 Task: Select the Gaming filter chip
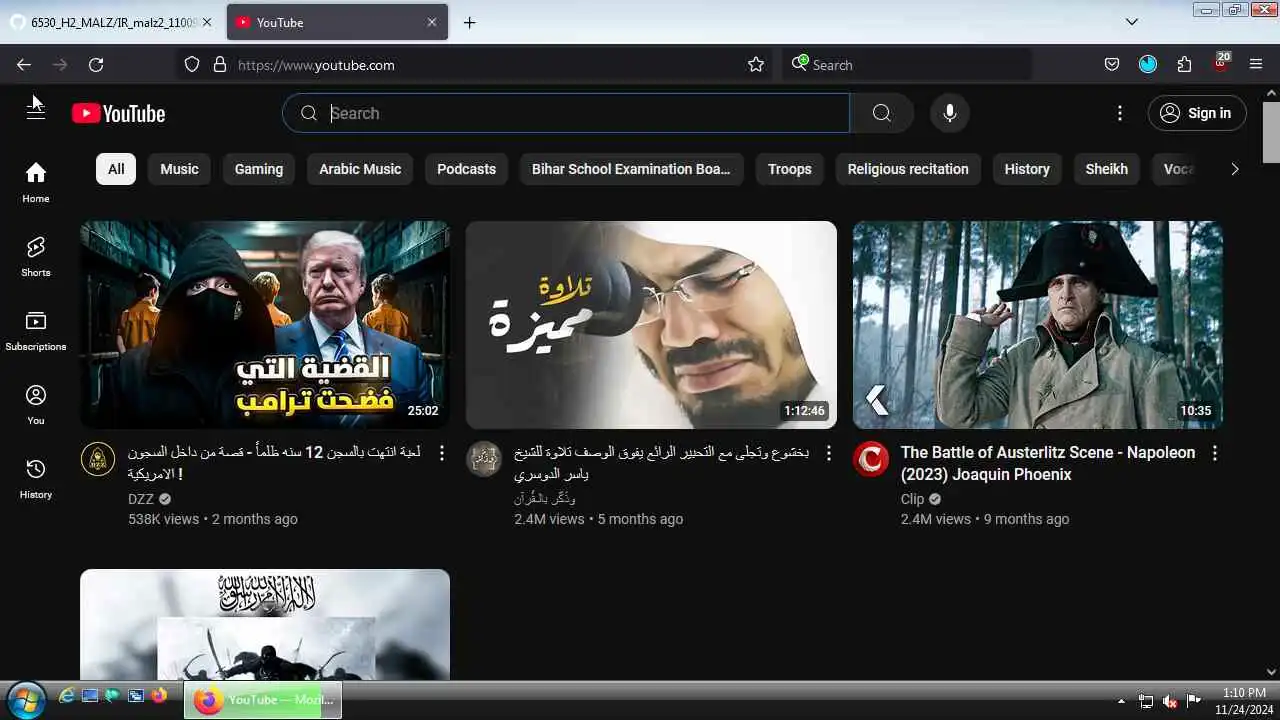(259, 169)
